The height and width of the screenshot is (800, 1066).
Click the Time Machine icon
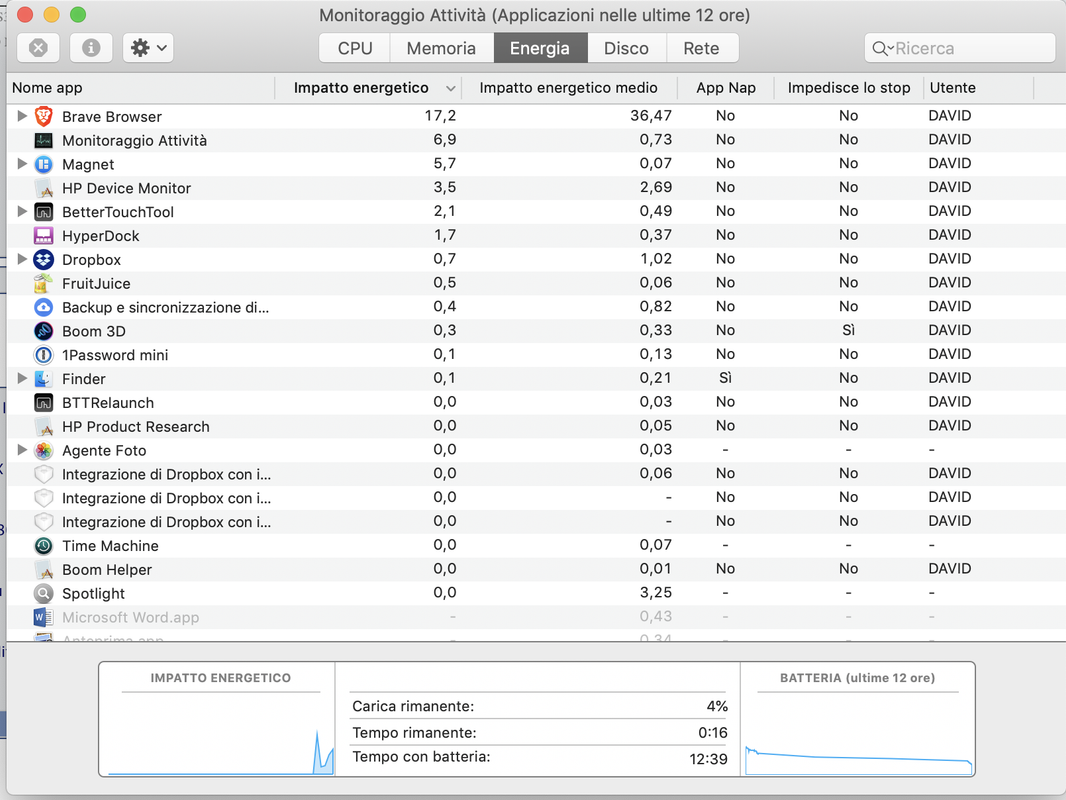point(44,546)
